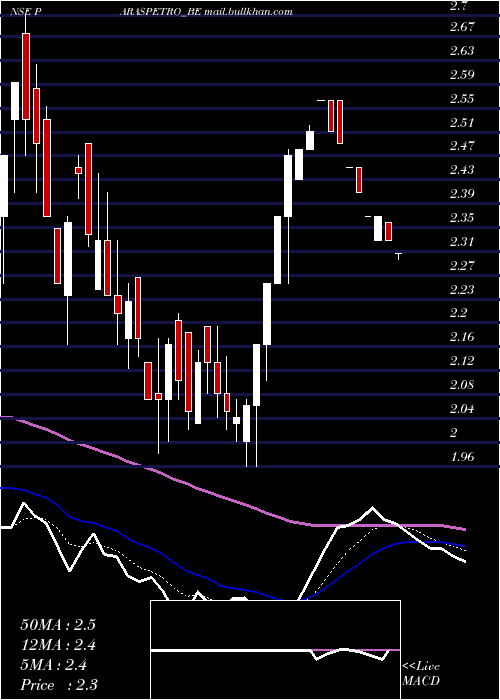Click the '5MA : 2.4' indicator reading
Image resolution: width=500 pixels, height=700 pixels.
(54, 665)
